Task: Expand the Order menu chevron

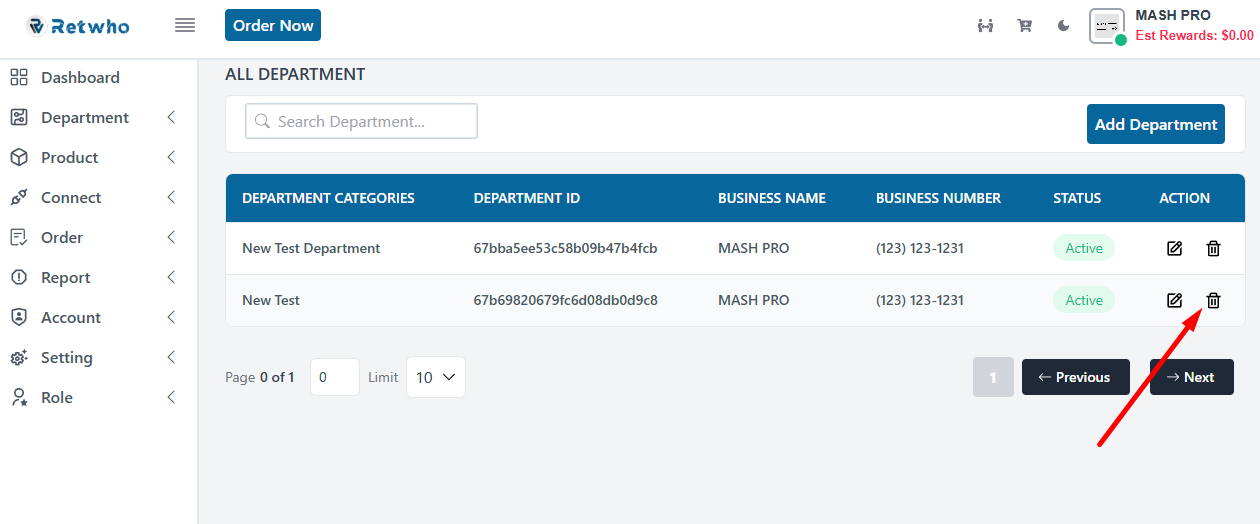Action: click(x=171, y=237)
